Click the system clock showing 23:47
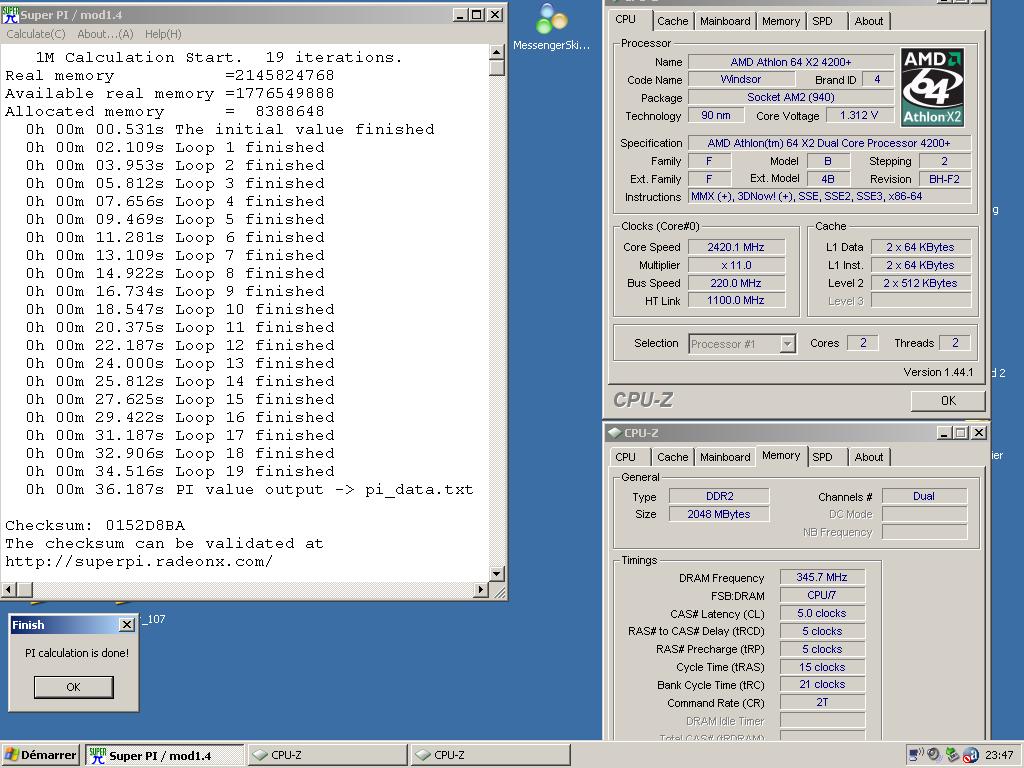The height and width of the screenshot is (768, 1024). (999, 755)
